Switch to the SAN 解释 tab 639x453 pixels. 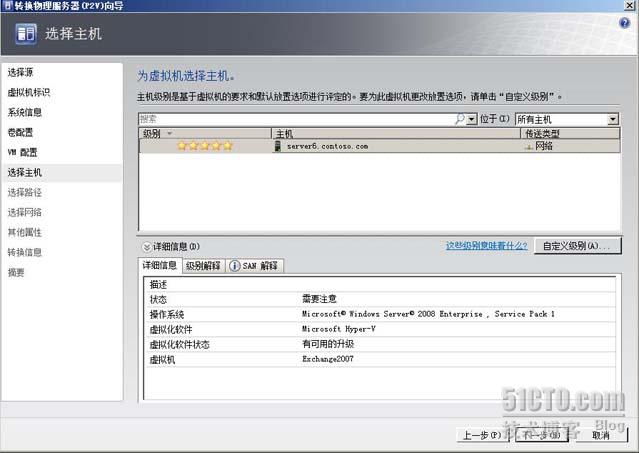tap(254, 266)
